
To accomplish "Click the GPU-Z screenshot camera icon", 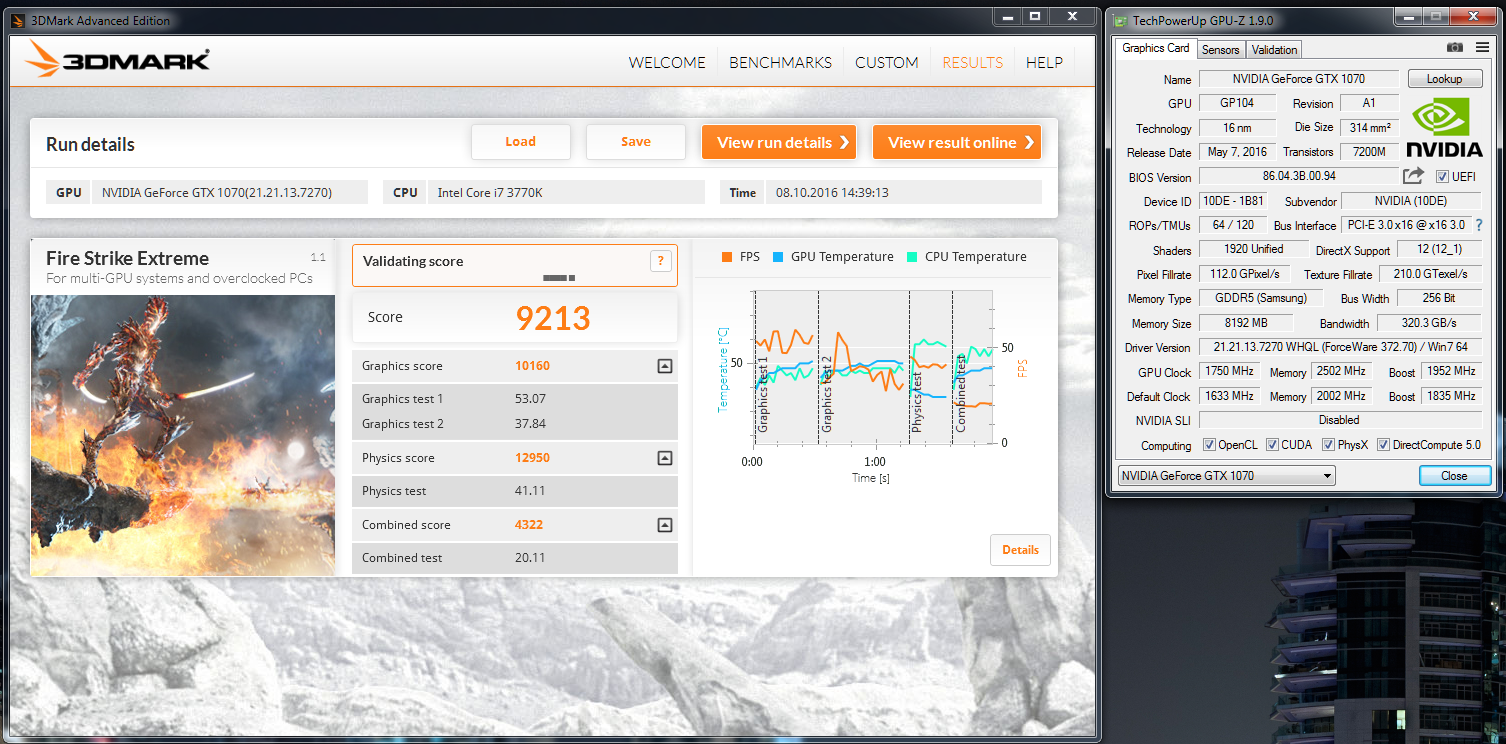I will [x=1455, y=48].
